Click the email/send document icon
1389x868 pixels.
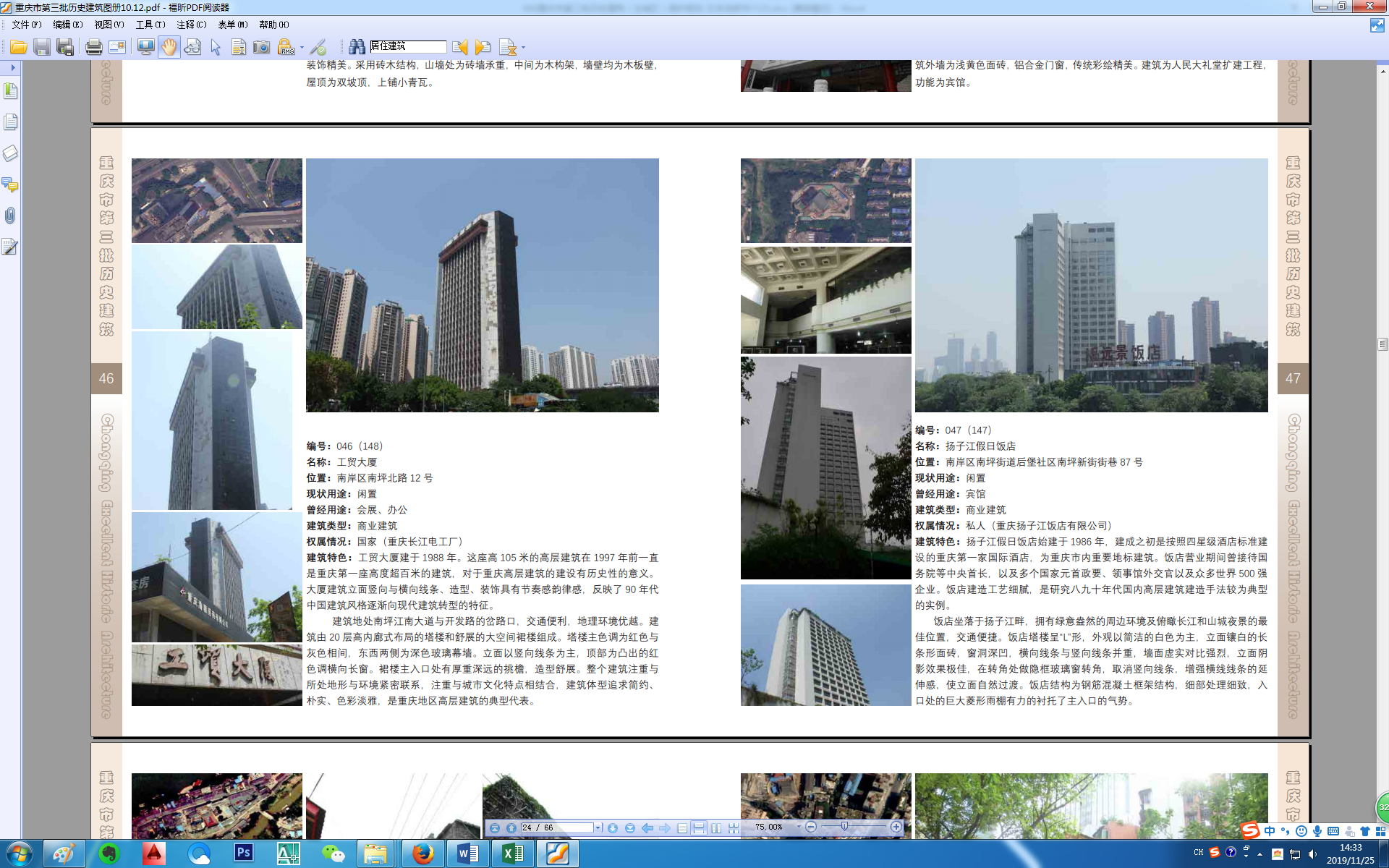pyautogui.click(x=116, y=47)
